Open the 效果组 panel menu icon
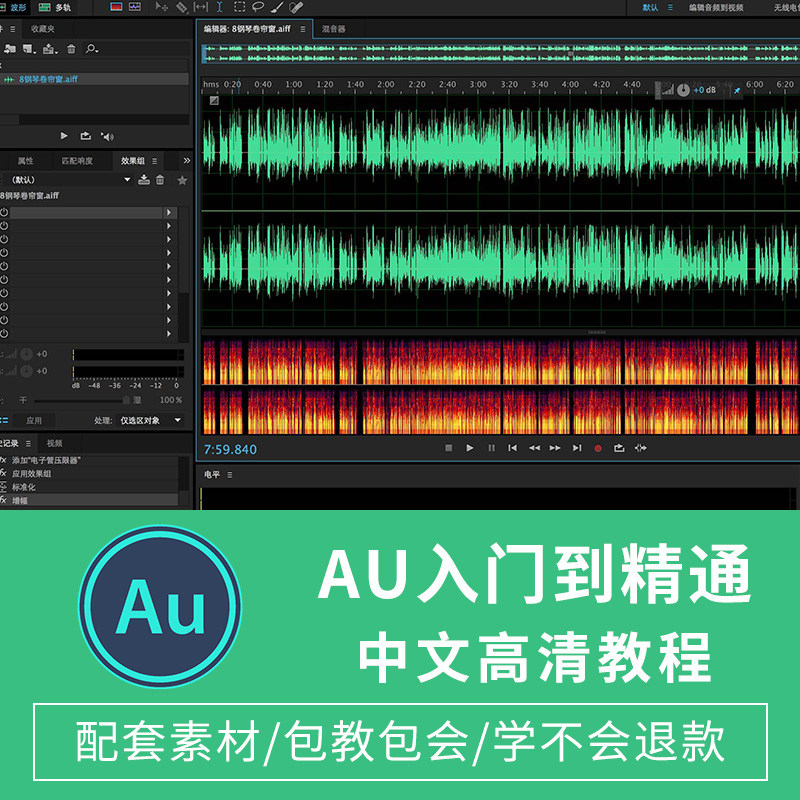The image size is (800, 800). click(x=155, y=161)
